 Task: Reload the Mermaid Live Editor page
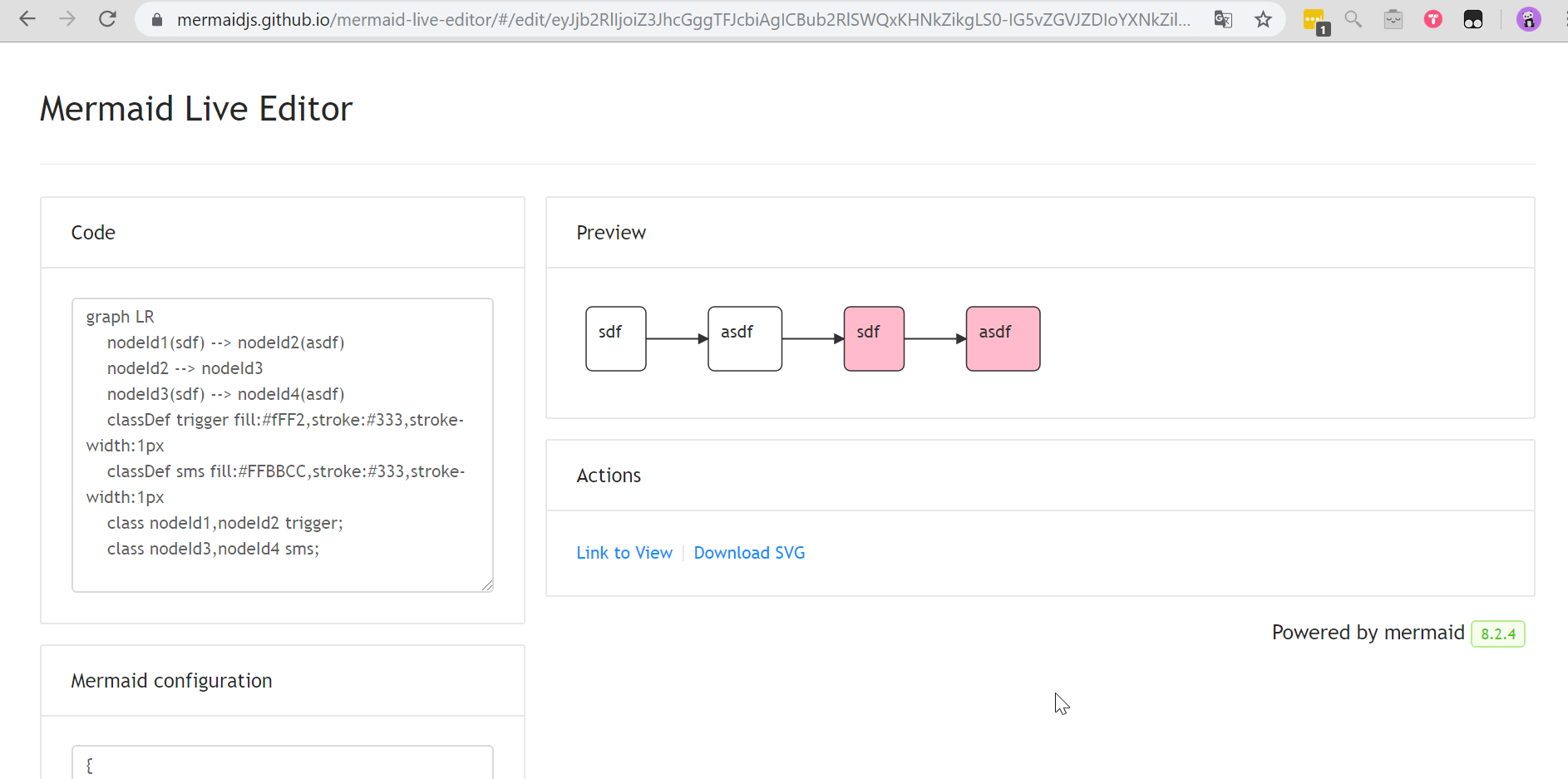click(107, 18)
